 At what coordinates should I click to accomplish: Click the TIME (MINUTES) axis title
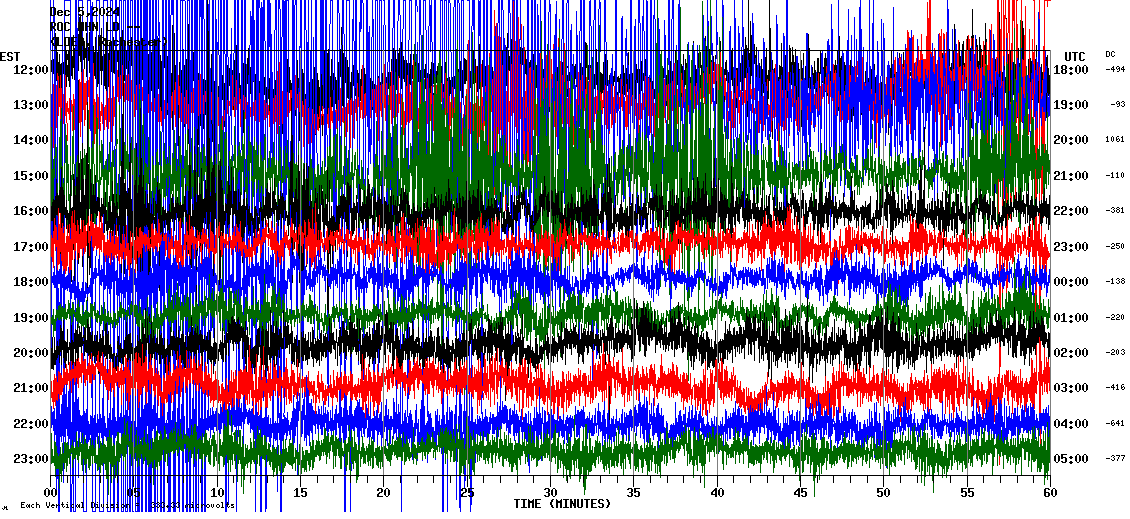[561, 504]
